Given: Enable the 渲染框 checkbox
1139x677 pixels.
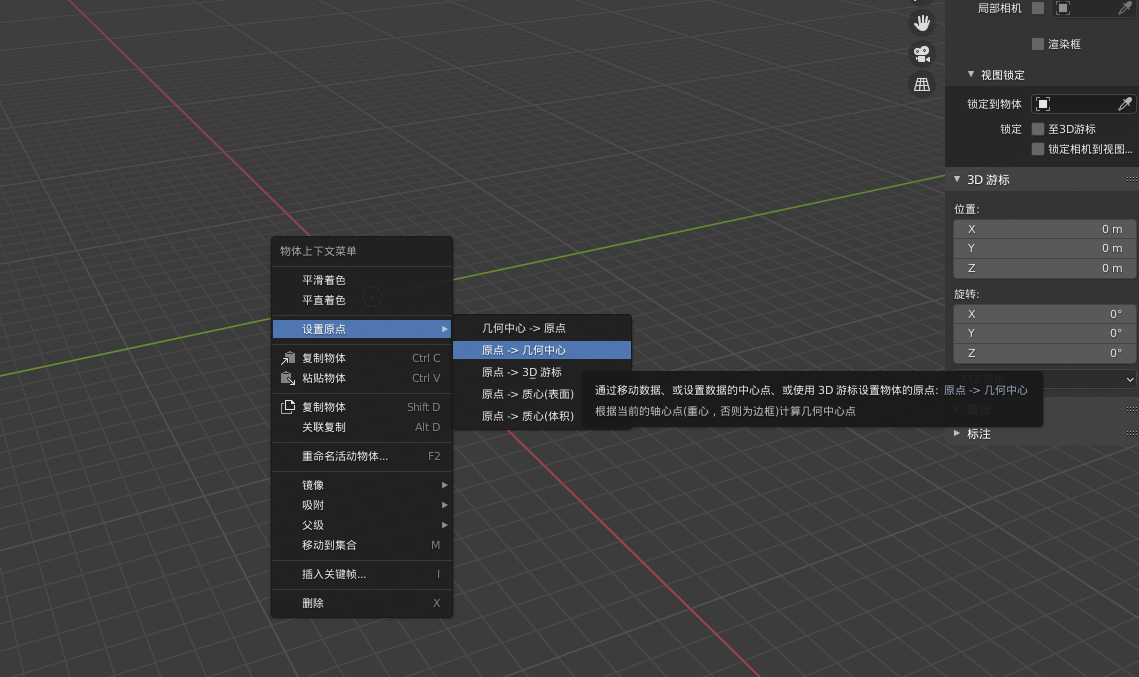Looking at the screenshot, I should point(1038,44).
